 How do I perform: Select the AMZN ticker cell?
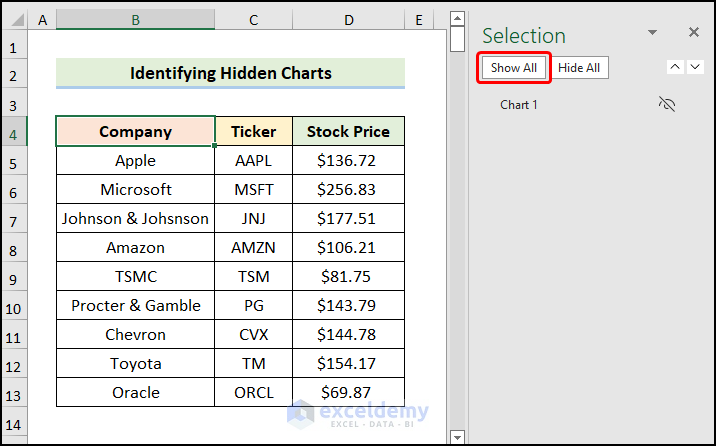(253, 247)
